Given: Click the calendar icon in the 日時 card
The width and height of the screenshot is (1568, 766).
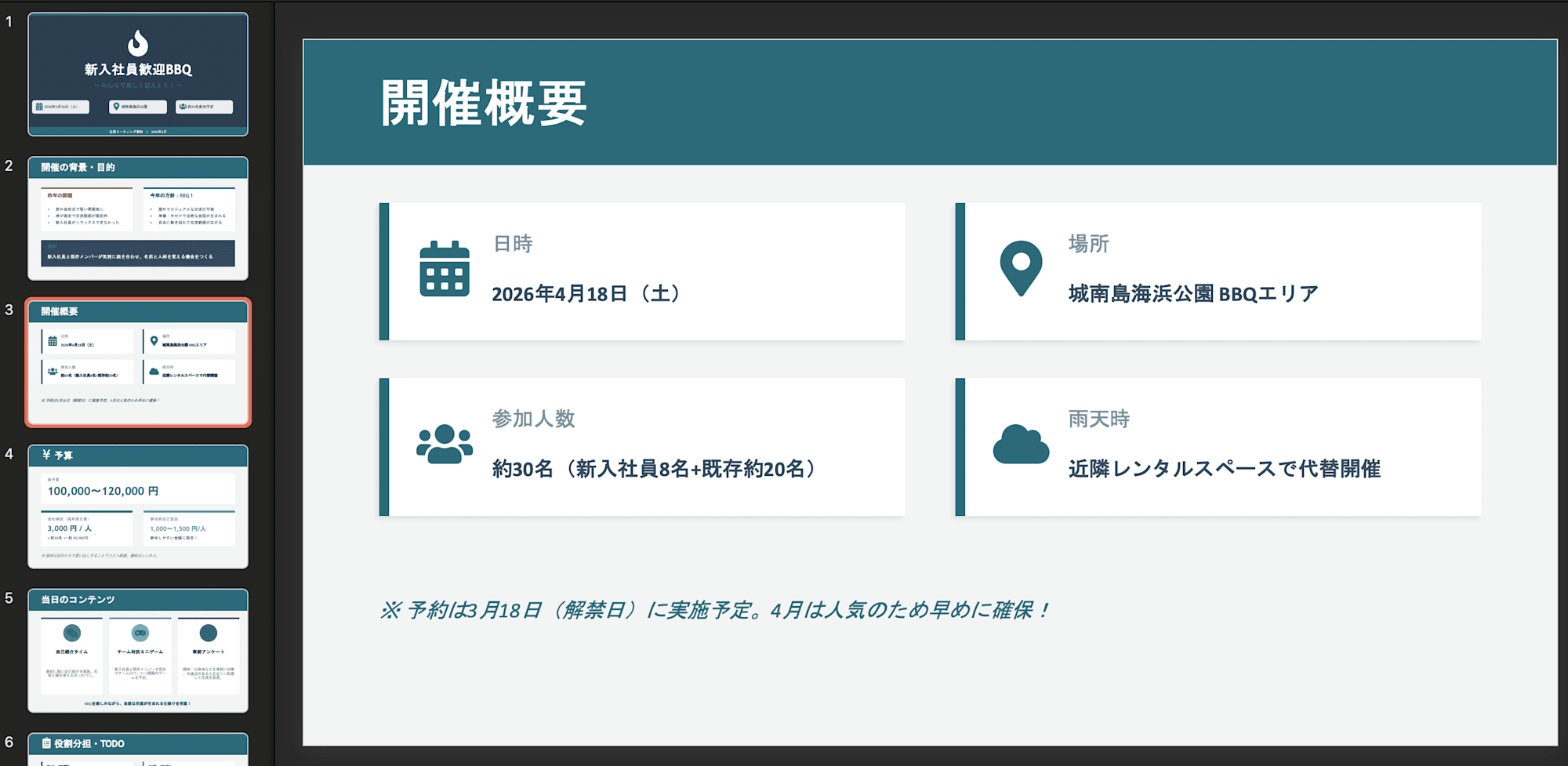Looking at the screenshot, I should click(443, 270).
